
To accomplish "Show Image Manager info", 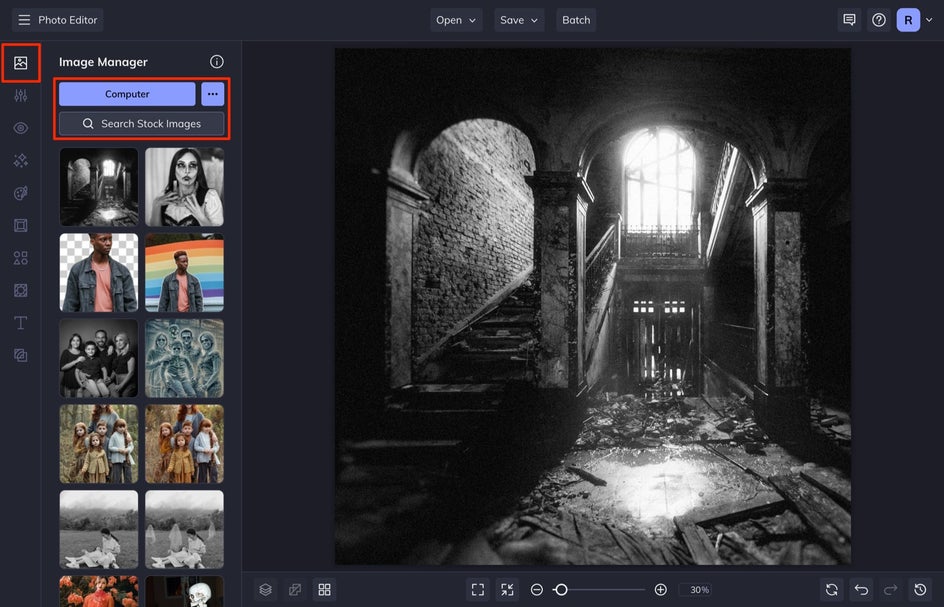I will 217,61.
